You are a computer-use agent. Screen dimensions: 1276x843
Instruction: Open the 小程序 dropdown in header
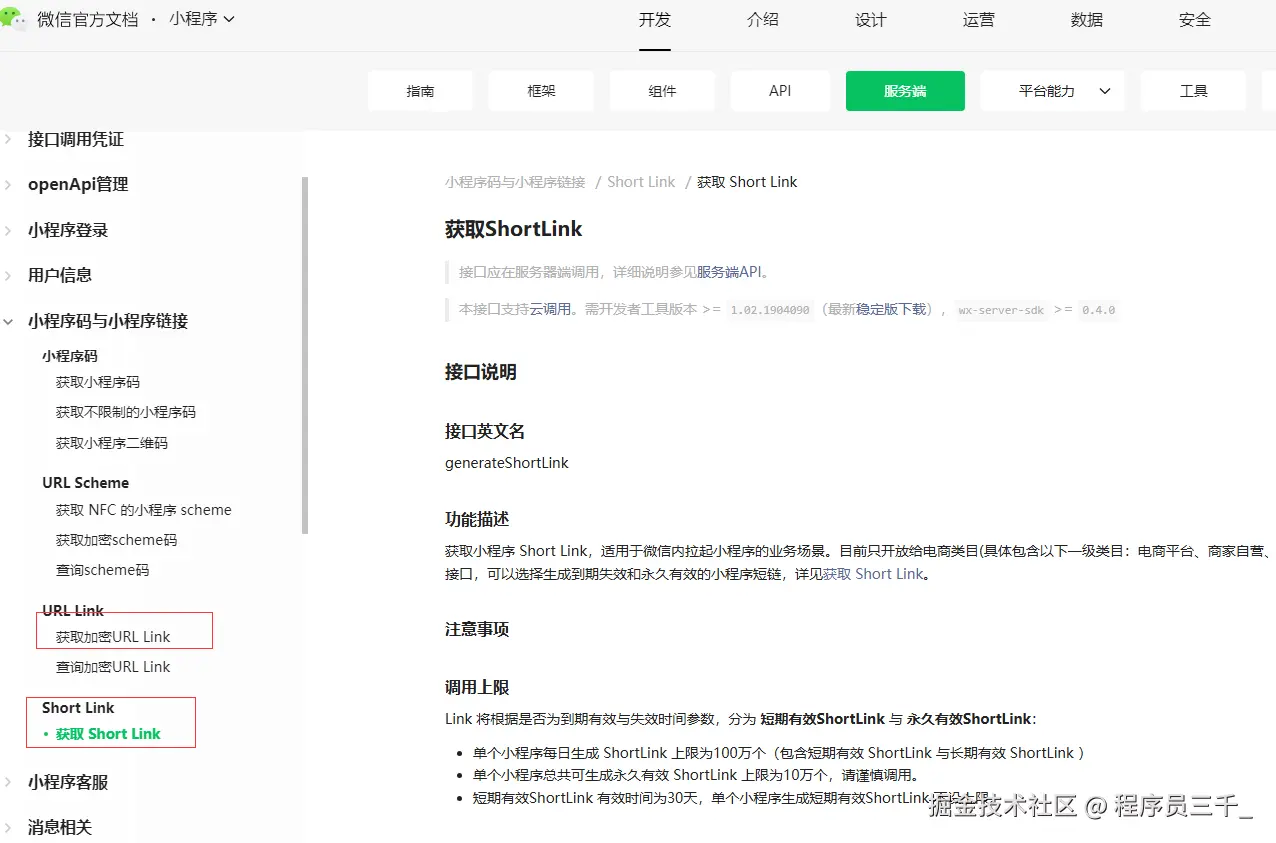202,19
